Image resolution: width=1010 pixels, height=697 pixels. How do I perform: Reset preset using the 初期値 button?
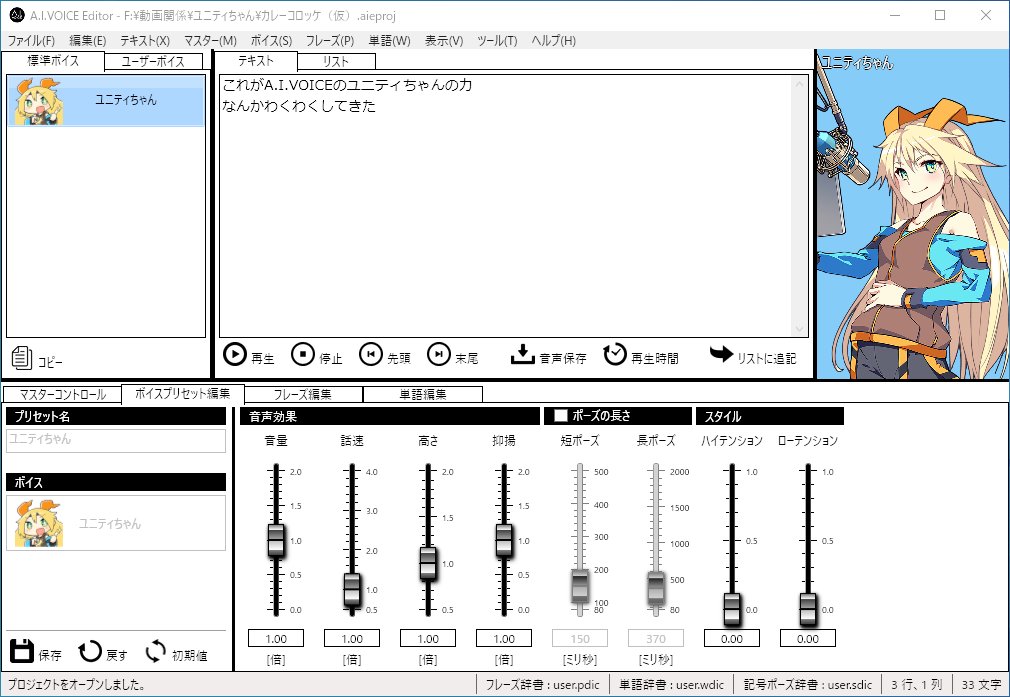click(154, 654)
